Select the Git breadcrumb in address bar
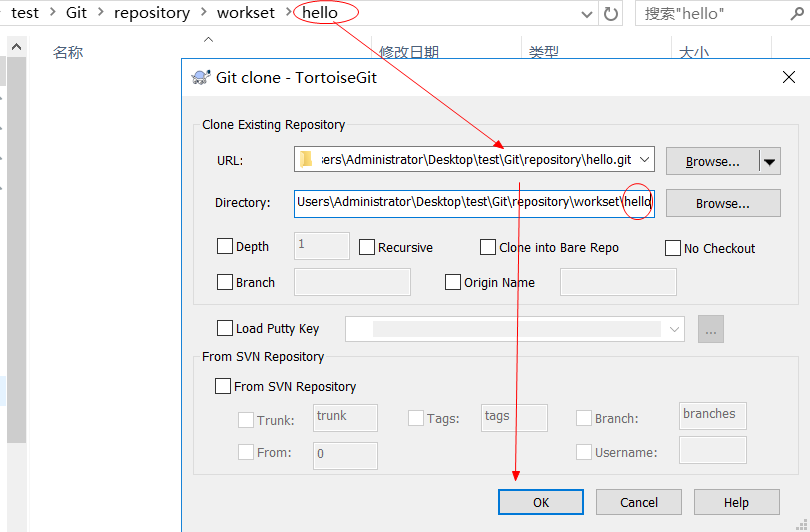The width and height of the screenshot is (810, 532). (76, 13)
